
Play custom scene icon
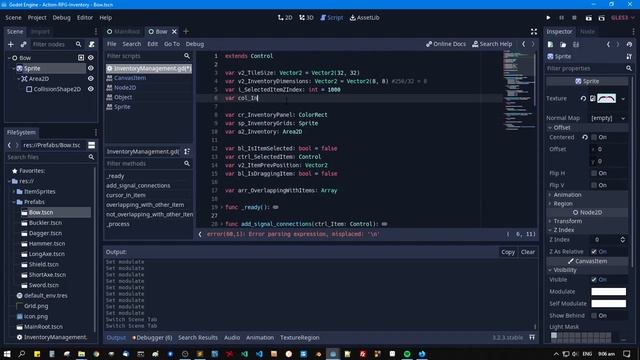pos(602,18)
